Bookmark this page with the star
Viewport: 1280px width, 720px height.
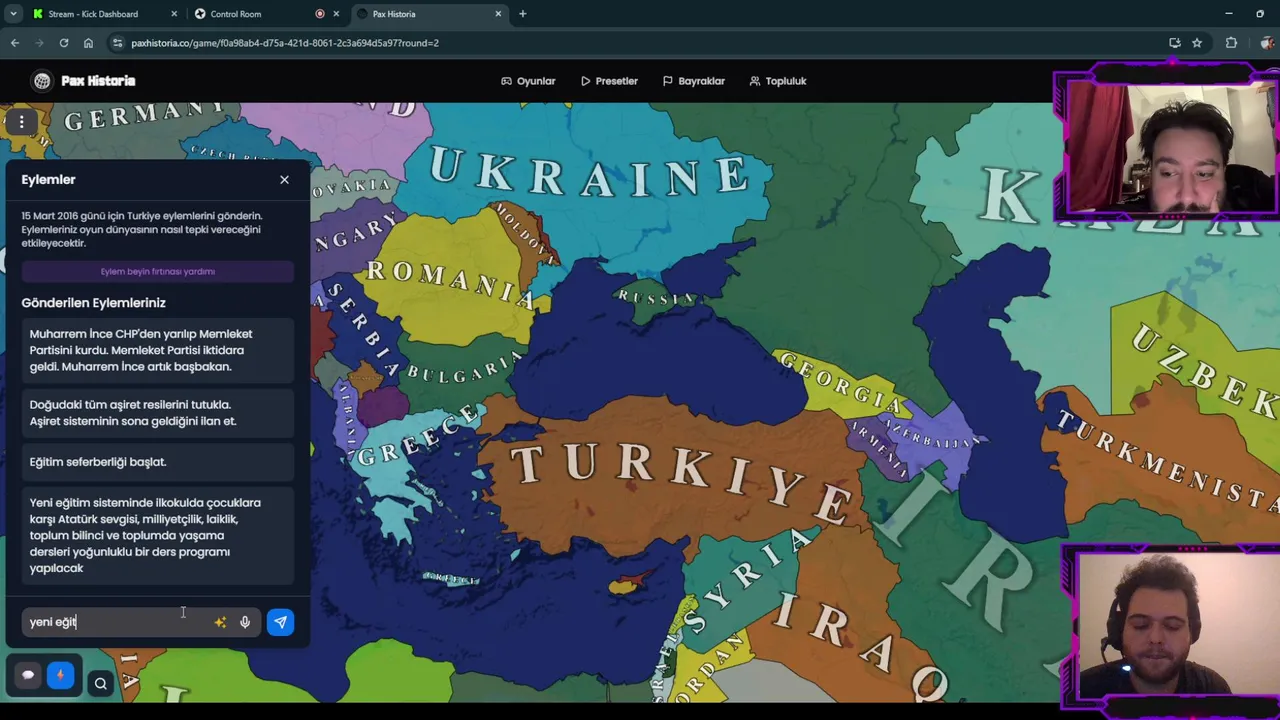pyautogui.click(x=1197, y=43)
